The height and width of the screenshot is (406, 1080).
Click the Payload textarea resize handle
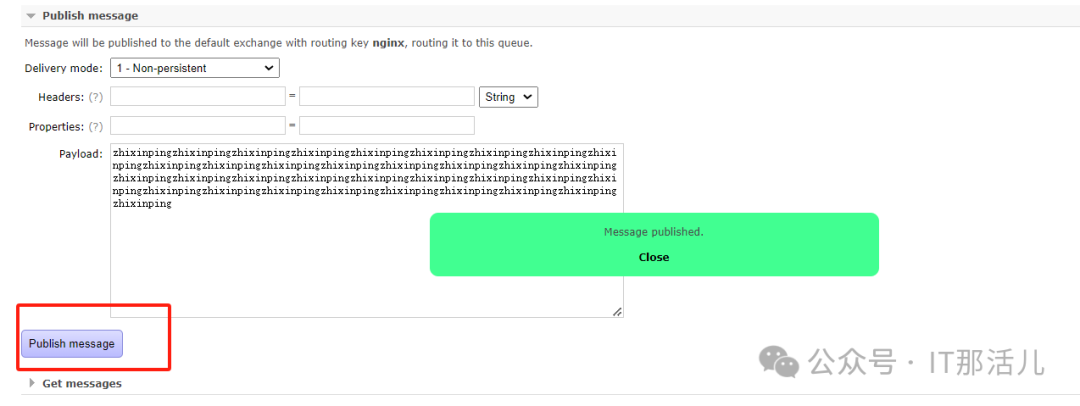[617, 312]
